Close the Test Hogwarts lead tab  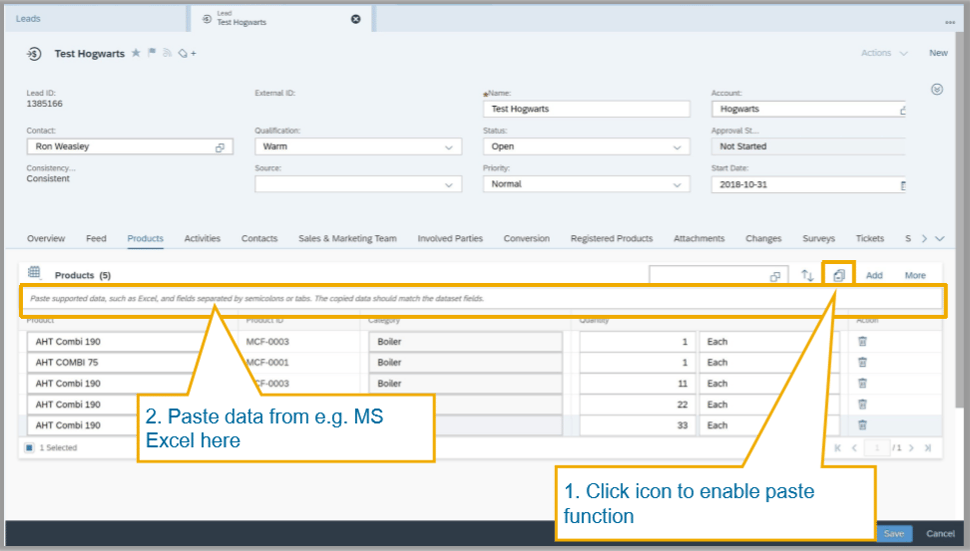point(356,19)
